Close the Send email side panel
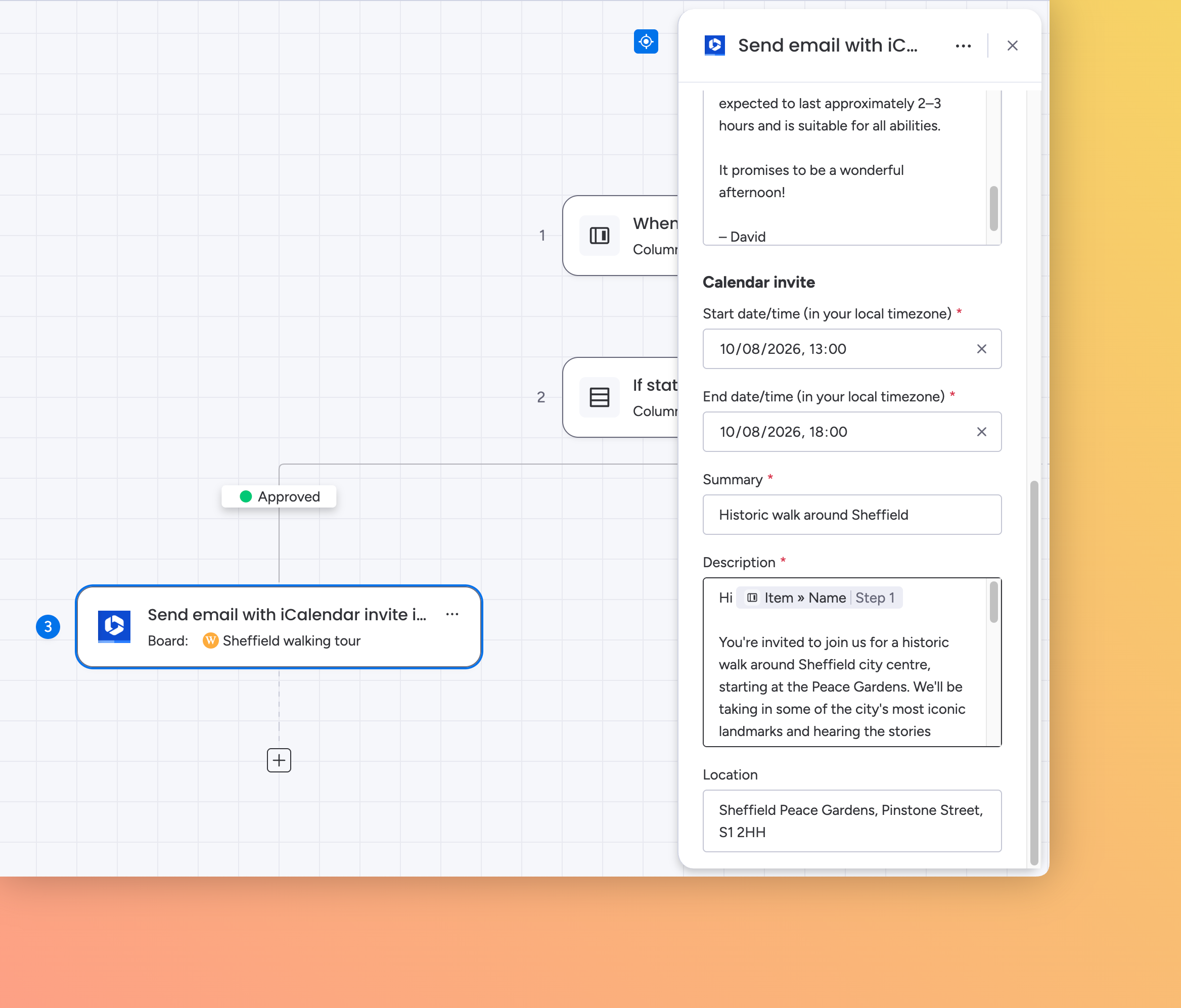The image size is (1181, 1008). pos(1012,45)
